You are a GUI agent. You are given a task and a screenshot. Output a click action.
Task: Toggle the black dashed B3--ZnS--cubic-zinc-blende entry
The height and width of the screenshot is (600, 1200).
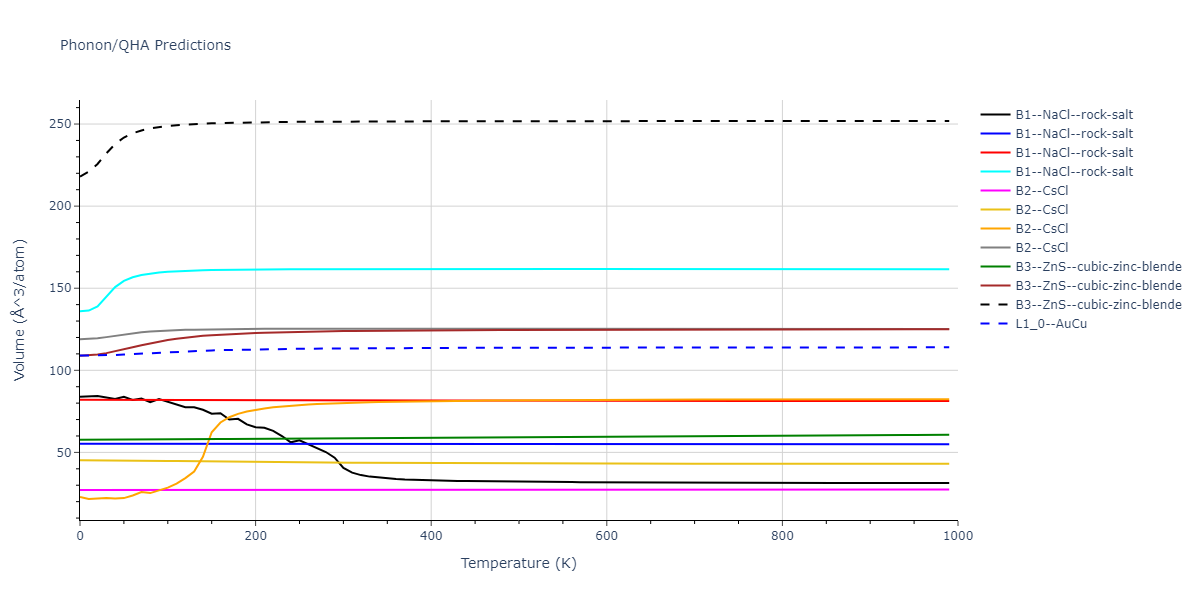[1098, 305]
